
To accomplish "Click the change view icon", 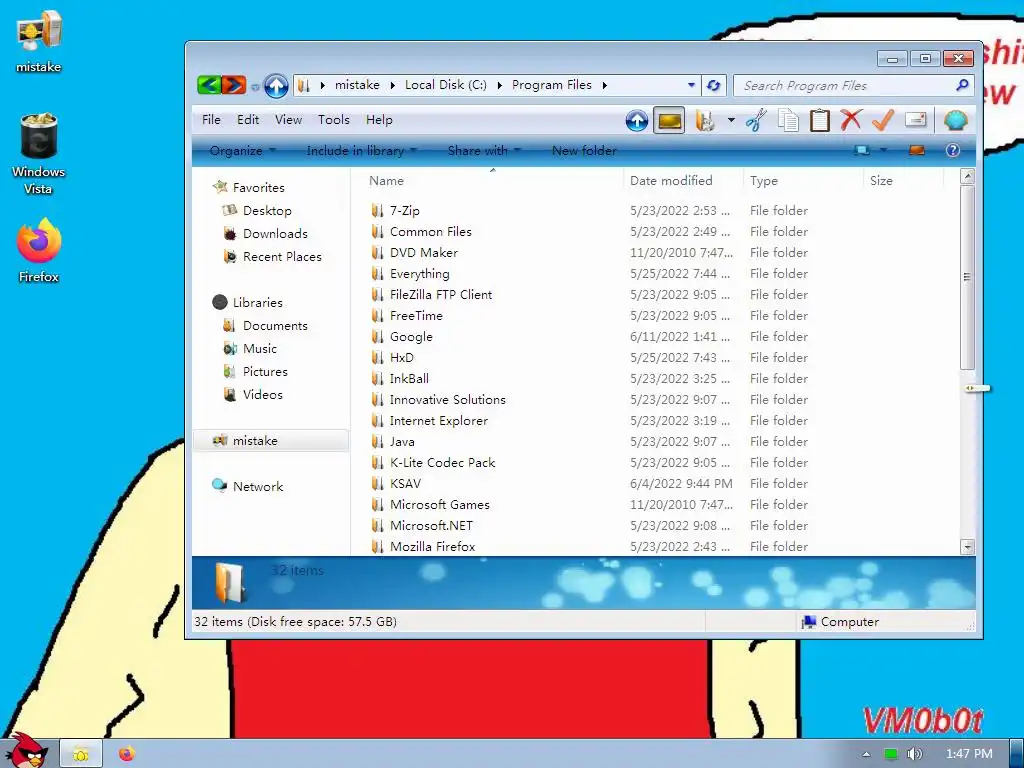I will click(x=862, y=151).
